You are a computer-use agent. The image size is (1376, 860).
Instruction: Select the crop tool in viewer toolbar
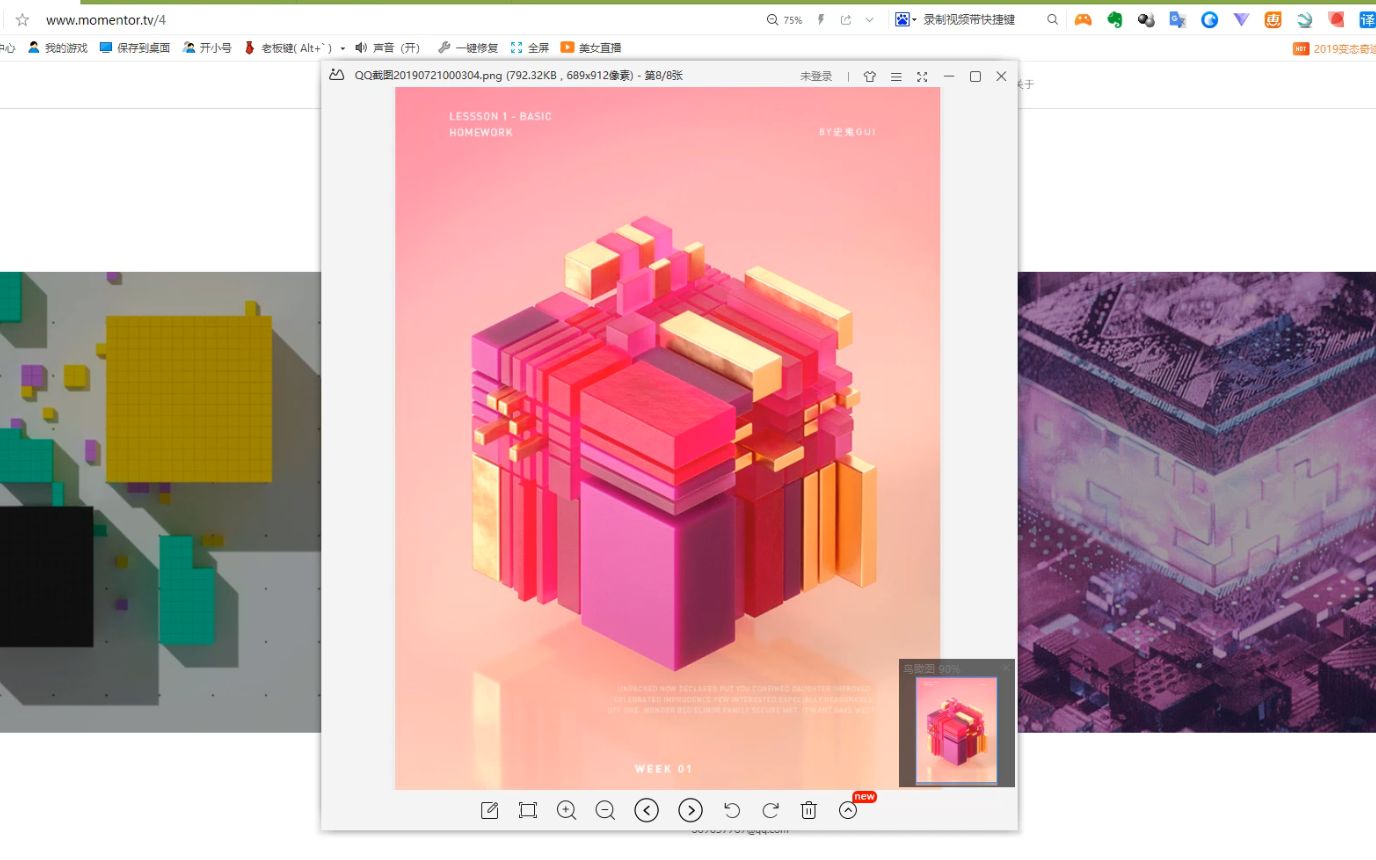[527, 810]
